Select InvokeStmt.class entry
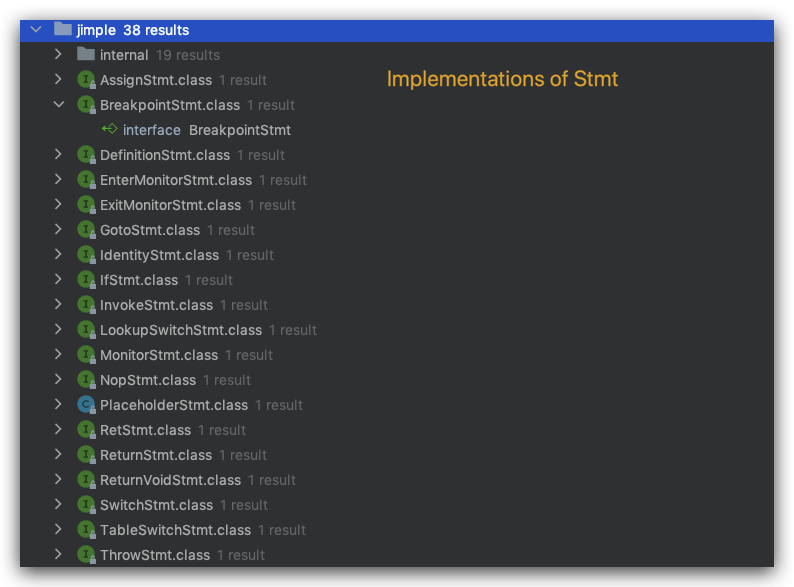 point(156,305)
